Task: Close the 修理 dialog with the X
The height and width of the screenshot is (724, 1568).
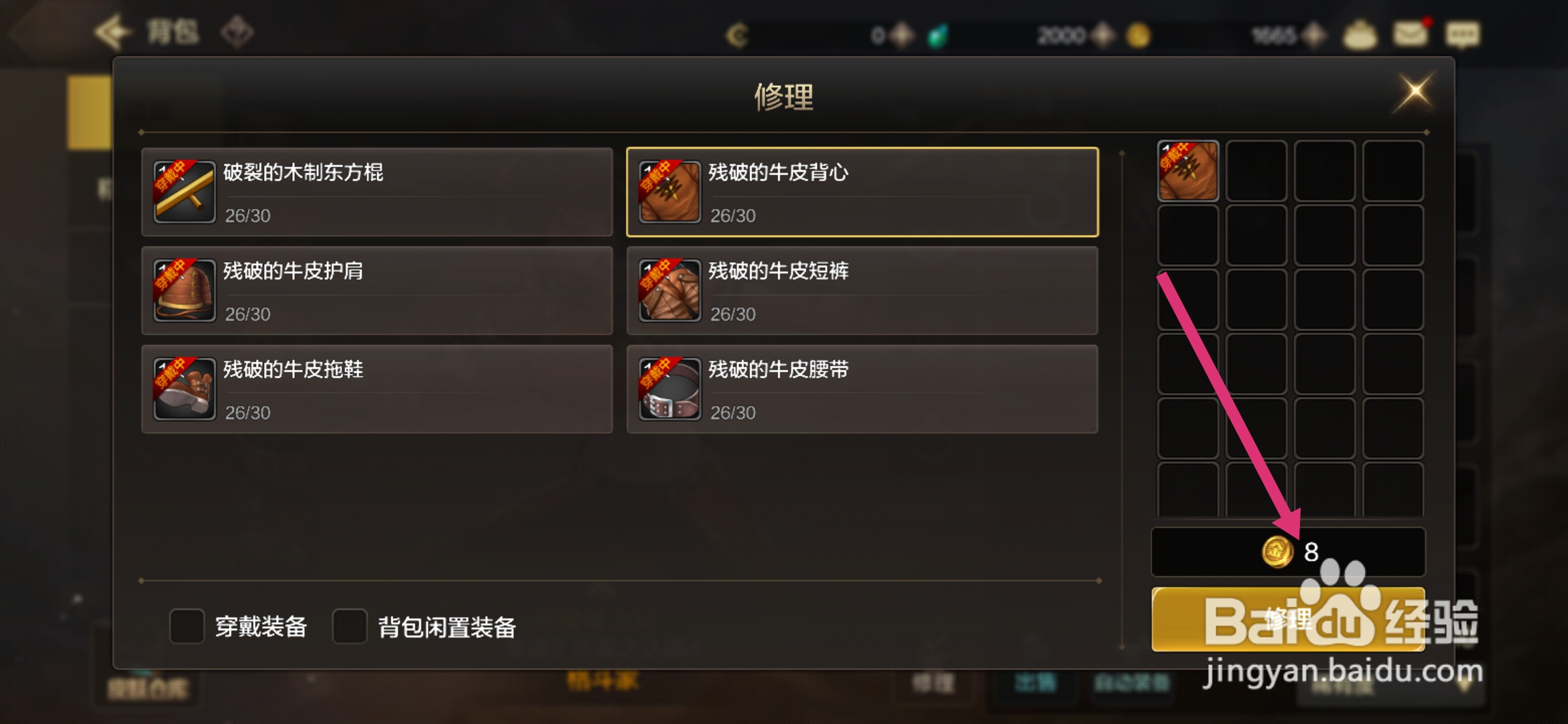Action: coord(1415,91)
